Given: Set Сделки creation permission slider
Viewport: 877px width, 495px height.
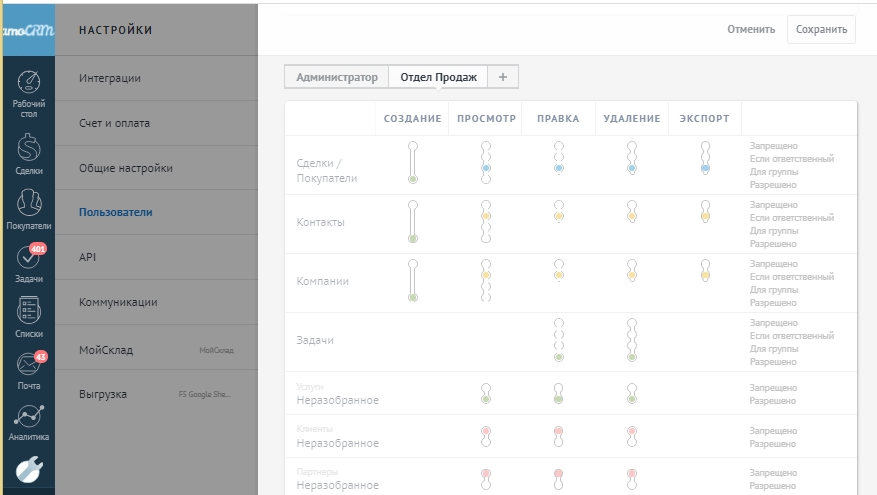Looking at the screenshot, I should pyautogui.click(x=413, y=164).
